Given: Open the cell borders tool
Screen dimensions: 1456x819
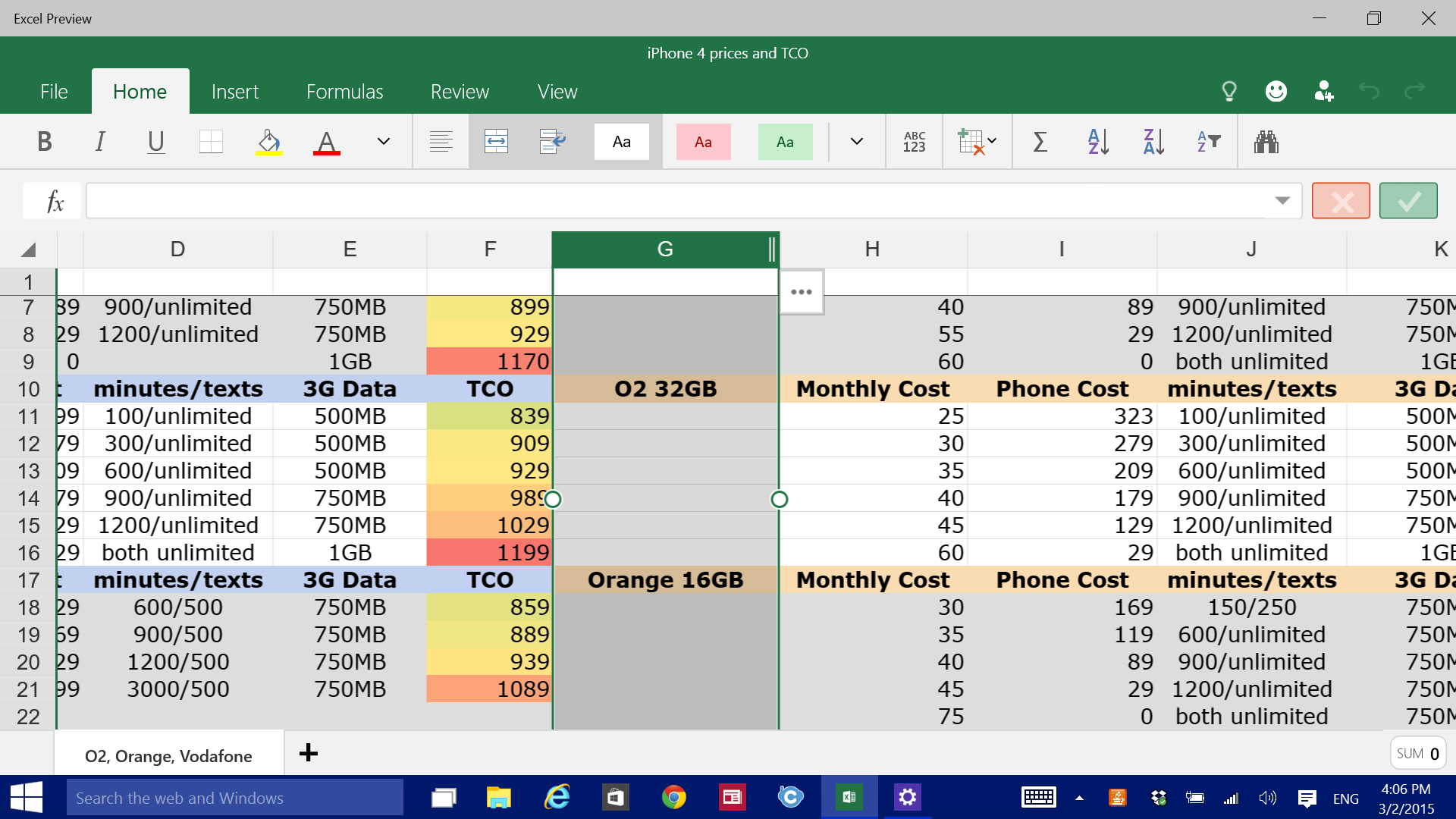Looking at the screenshot, I should click(x=211, y=142).
